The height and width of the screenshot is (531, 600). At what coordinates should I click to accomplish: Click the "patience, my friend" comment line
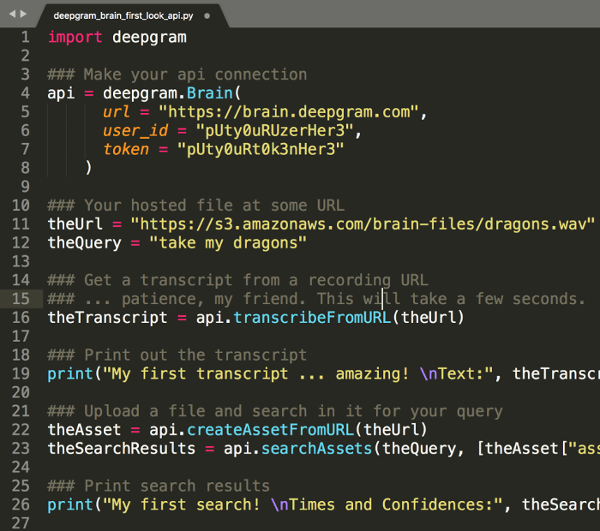[x=316, y=299]
